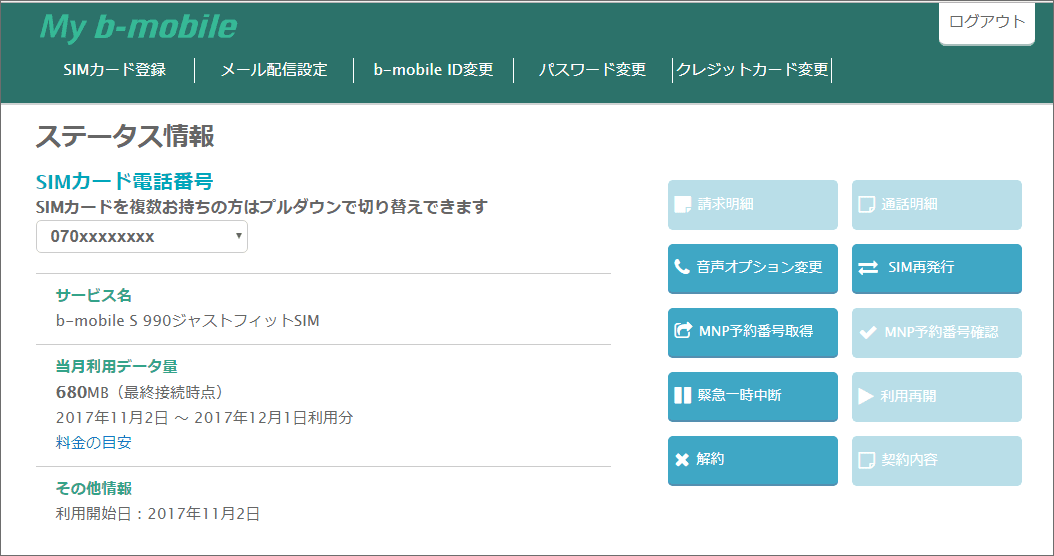Viewport: 1054px width, 556px height.
Task: Click the 音声オプション変更 label text
Action: (760, 267)
